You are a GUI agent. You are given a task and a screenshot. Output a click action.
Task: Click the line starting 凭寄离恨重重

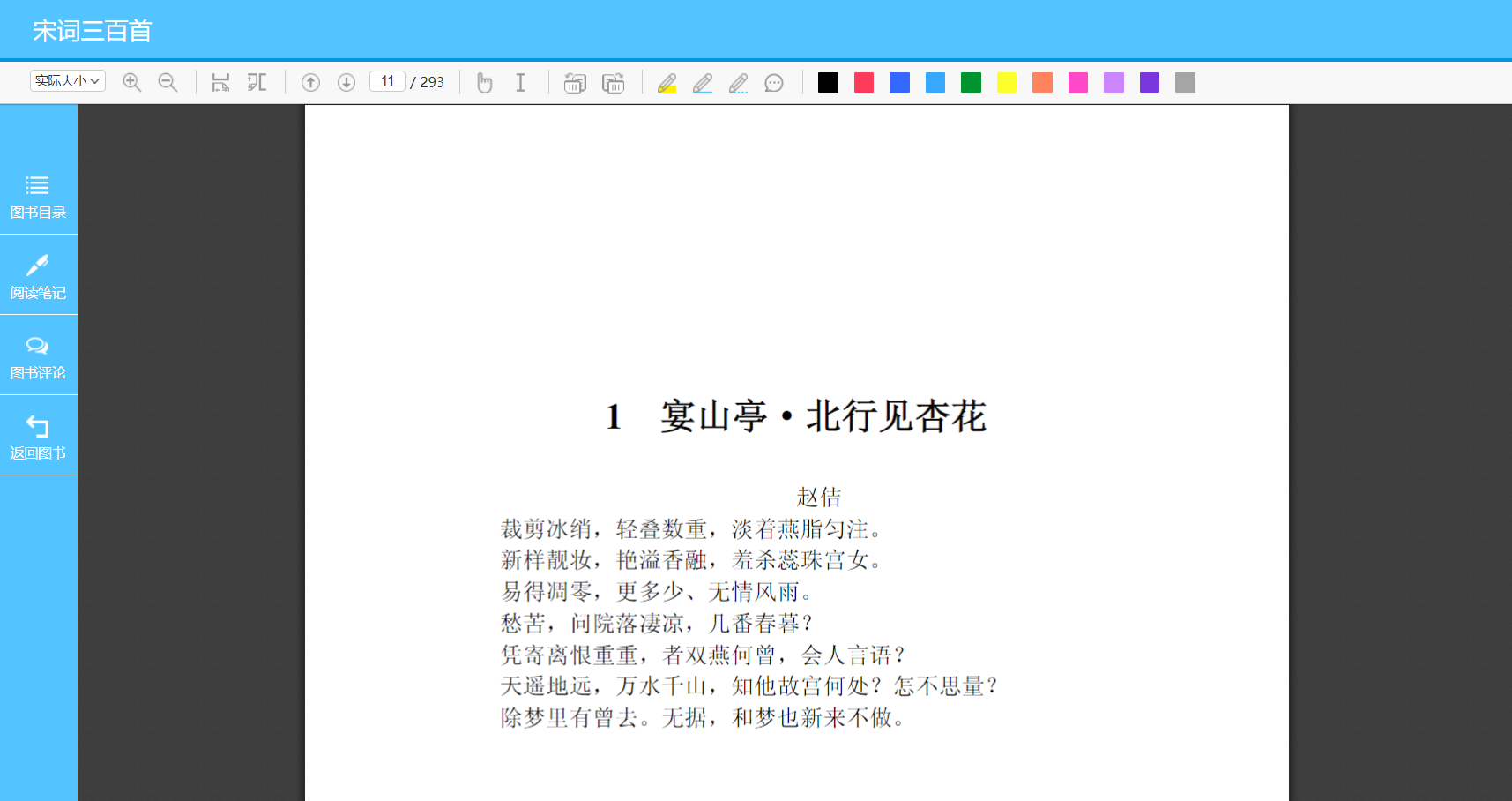tap(703, 655)
